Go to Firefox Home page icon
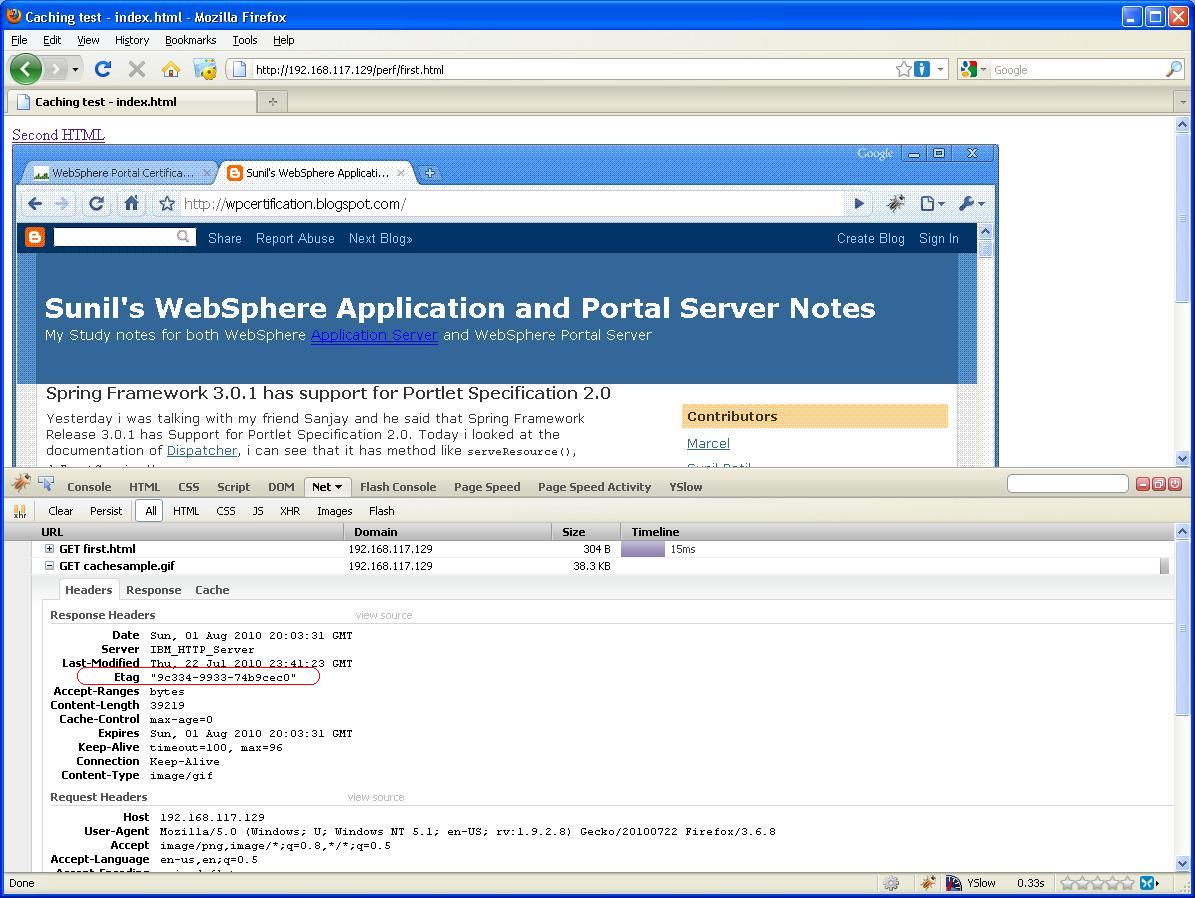 pos(171,69)
